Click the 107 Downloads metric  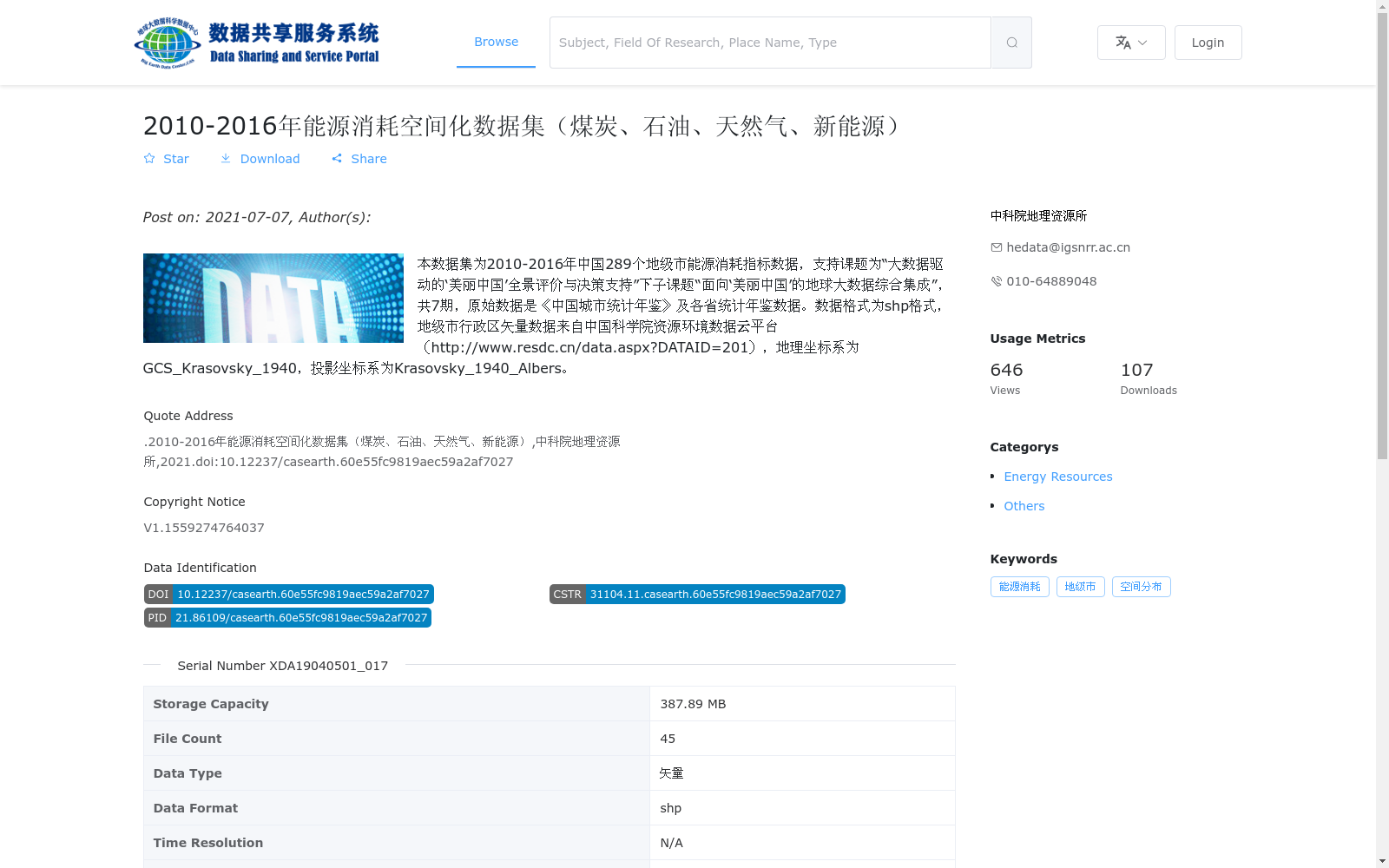[x=1149, y=378]
